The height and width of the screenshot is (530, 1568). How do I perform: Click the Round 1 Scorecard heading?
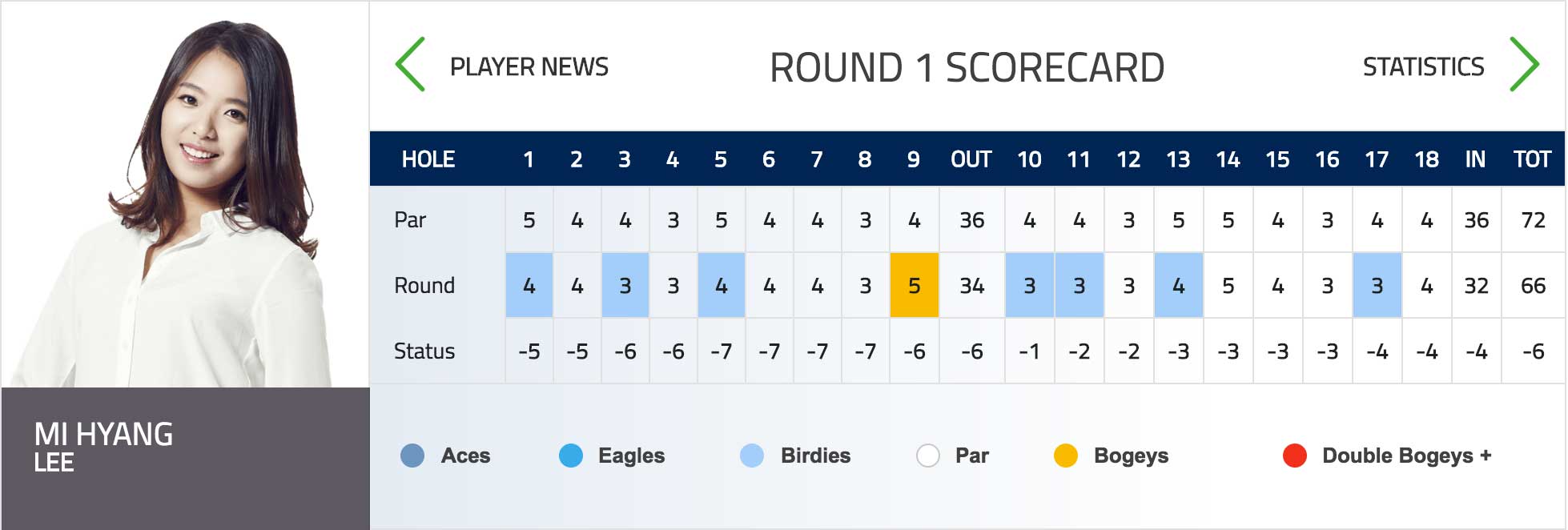click(x=967, y=68)
